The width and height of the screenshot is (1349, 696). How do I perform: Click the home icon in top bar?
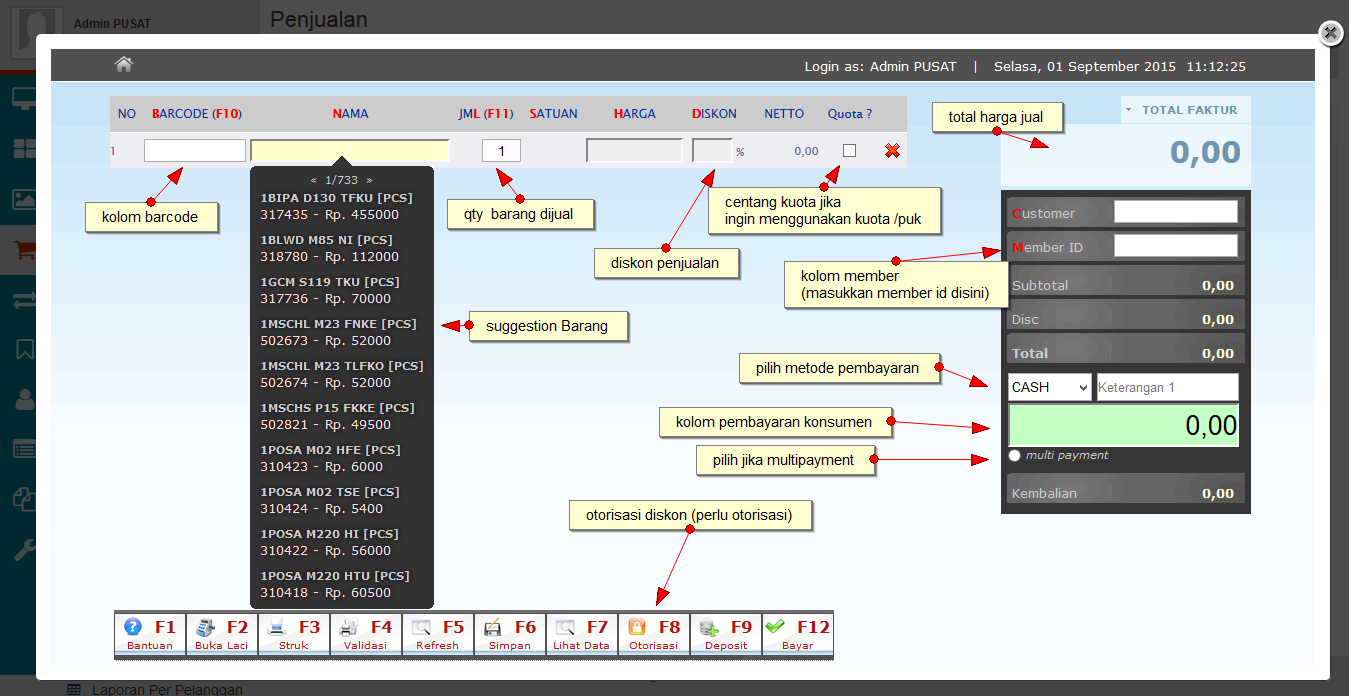pyautogui.click(x=124, y=65)
